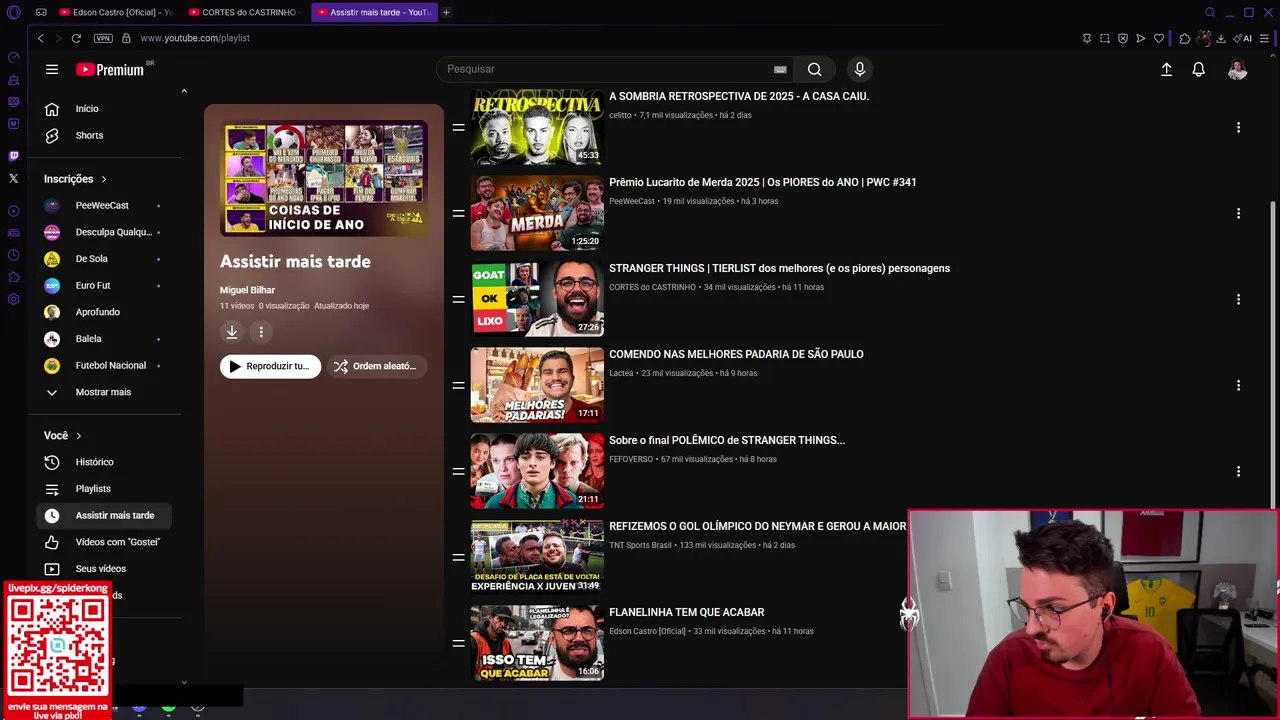Expand the Você section
The image size is (1280, 720).
pos(63,436)
